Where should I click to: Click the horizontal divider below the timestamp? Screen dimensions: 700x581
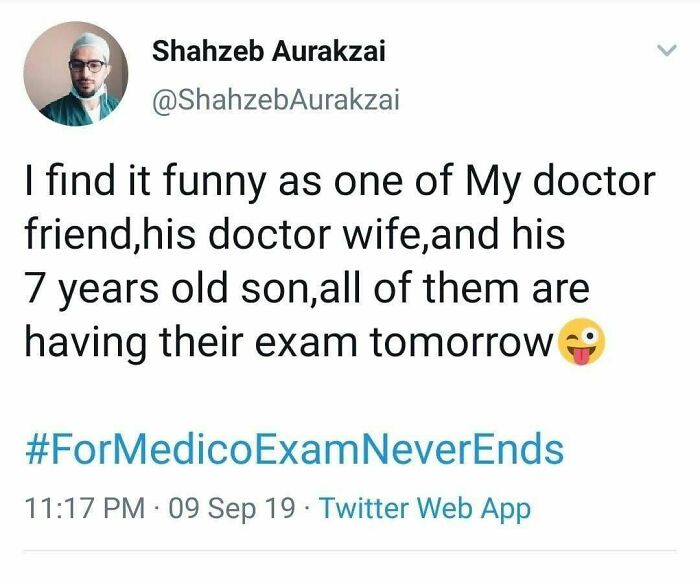350,549
